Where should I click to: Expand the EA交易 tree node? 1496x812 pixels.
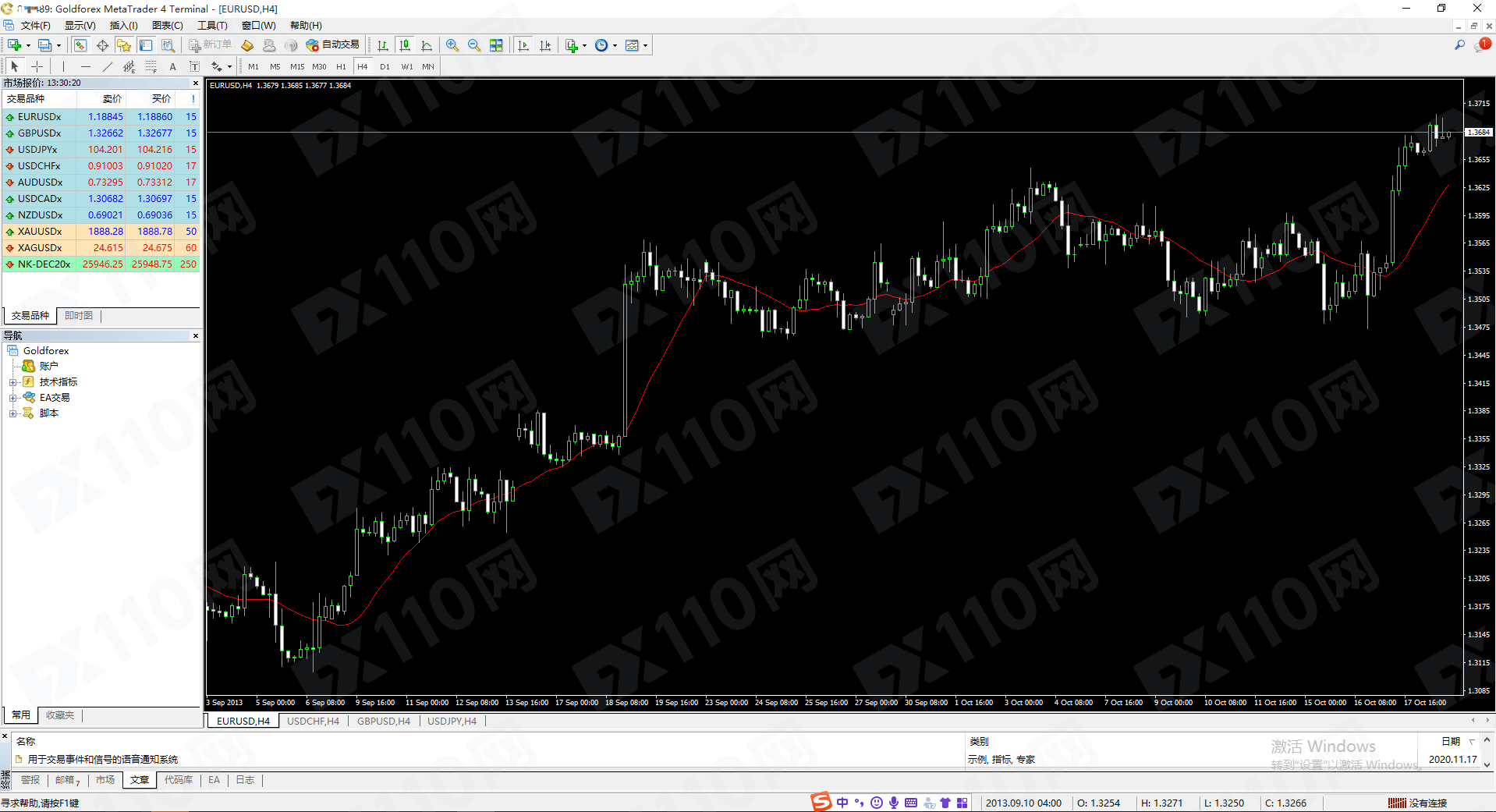click(x=12, y=398)
